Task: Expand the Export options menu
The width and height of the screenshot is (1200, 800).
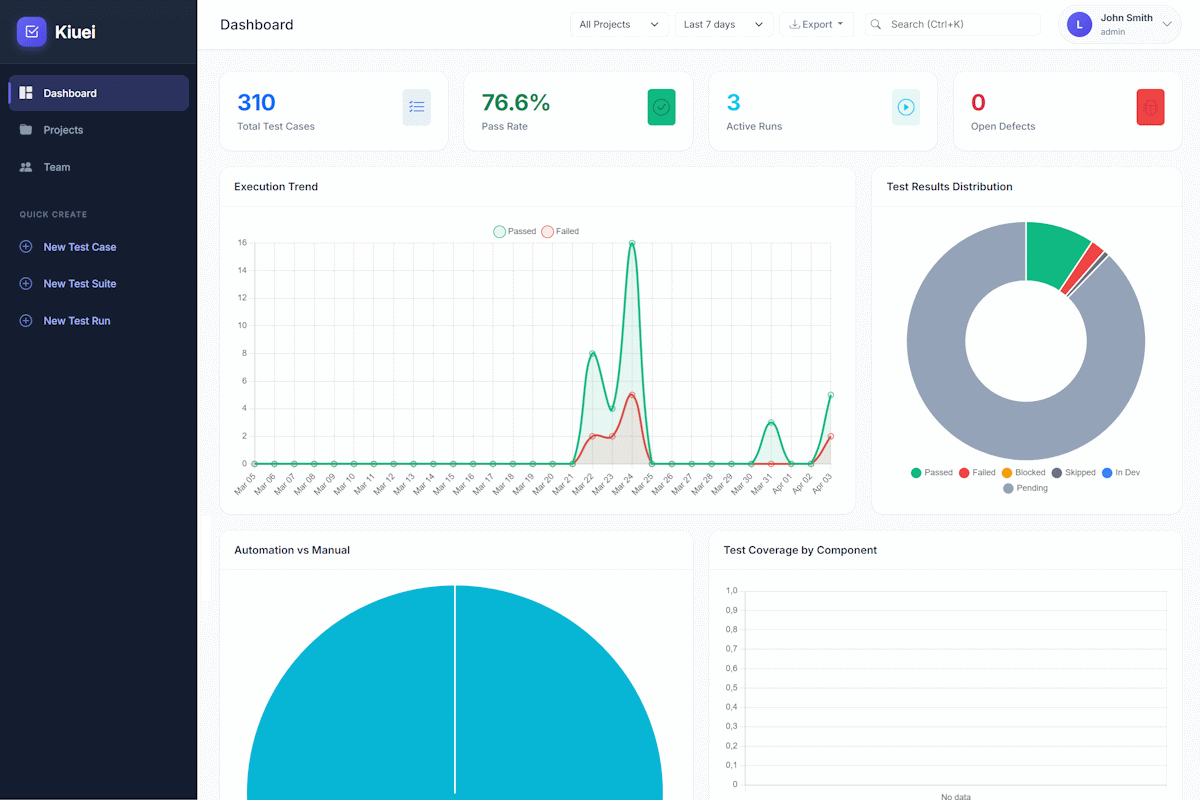Action: [x=816, y=23]
